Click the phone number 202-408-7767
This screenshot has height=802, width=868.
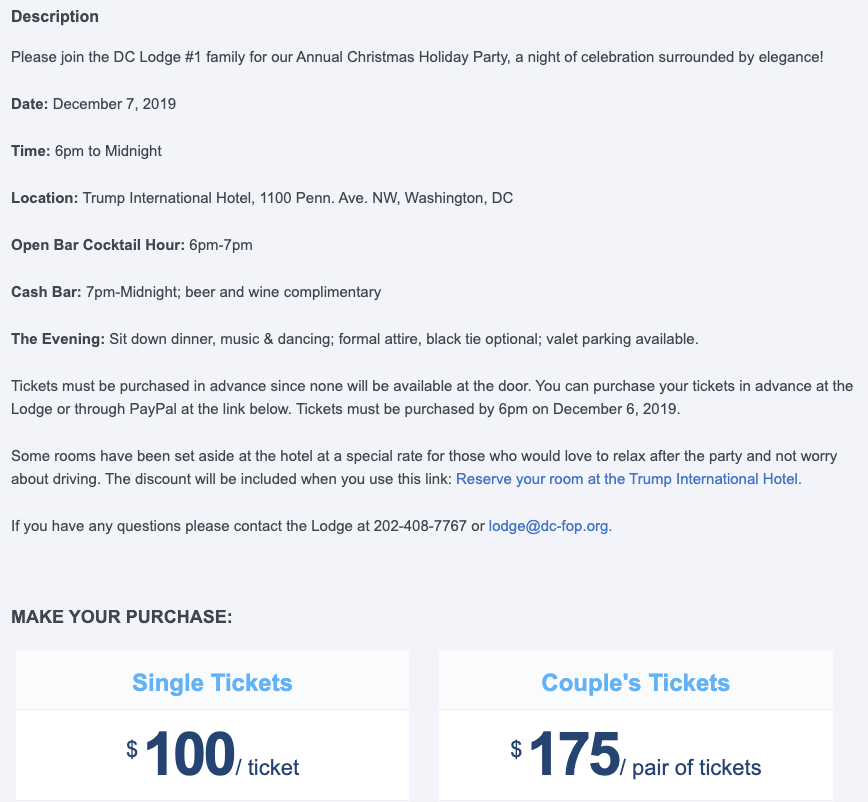pyautogui.click(x=420, y=526)
